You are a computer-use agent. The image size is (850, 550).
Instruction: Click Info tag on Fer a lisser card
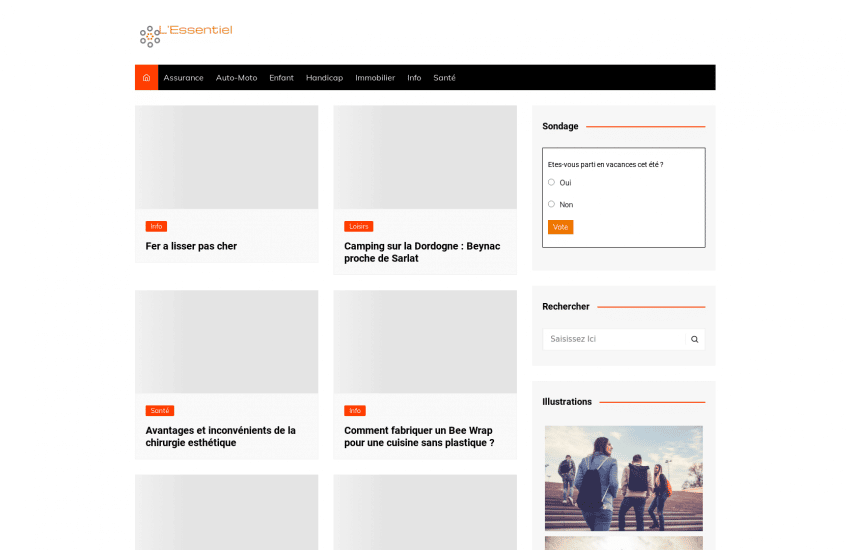156,227
